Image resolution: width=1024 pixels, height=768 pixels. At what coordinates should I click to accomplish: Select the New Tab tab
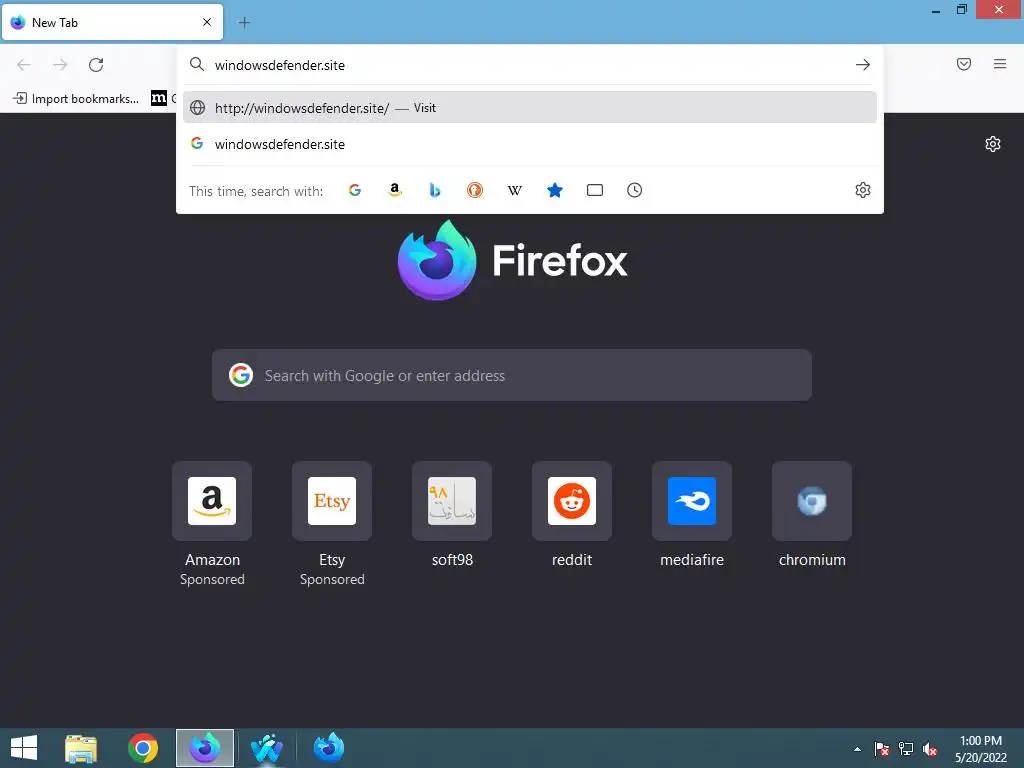point(112,22)
